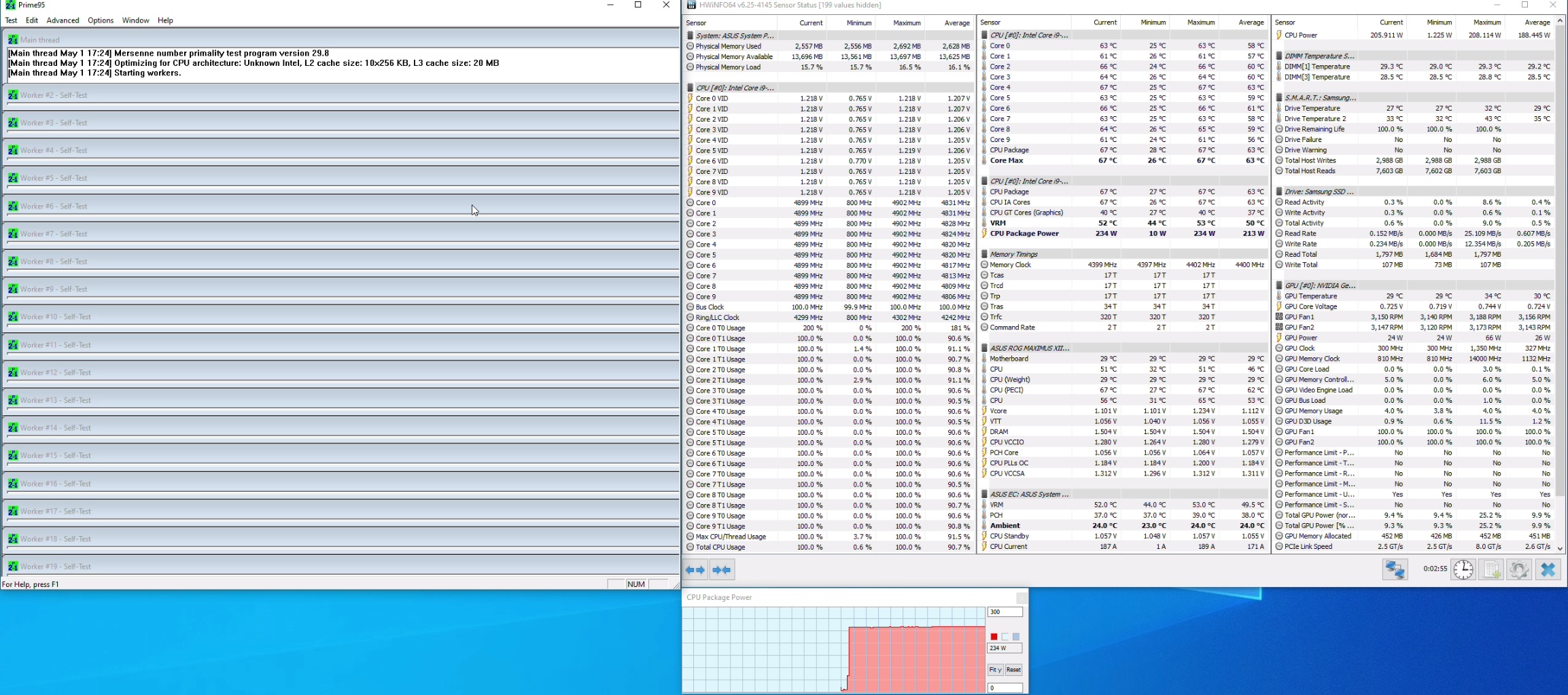Click the Worker #6 window icon
Viewport: 1568px width, 695px height.
click(x=13, y=206)
